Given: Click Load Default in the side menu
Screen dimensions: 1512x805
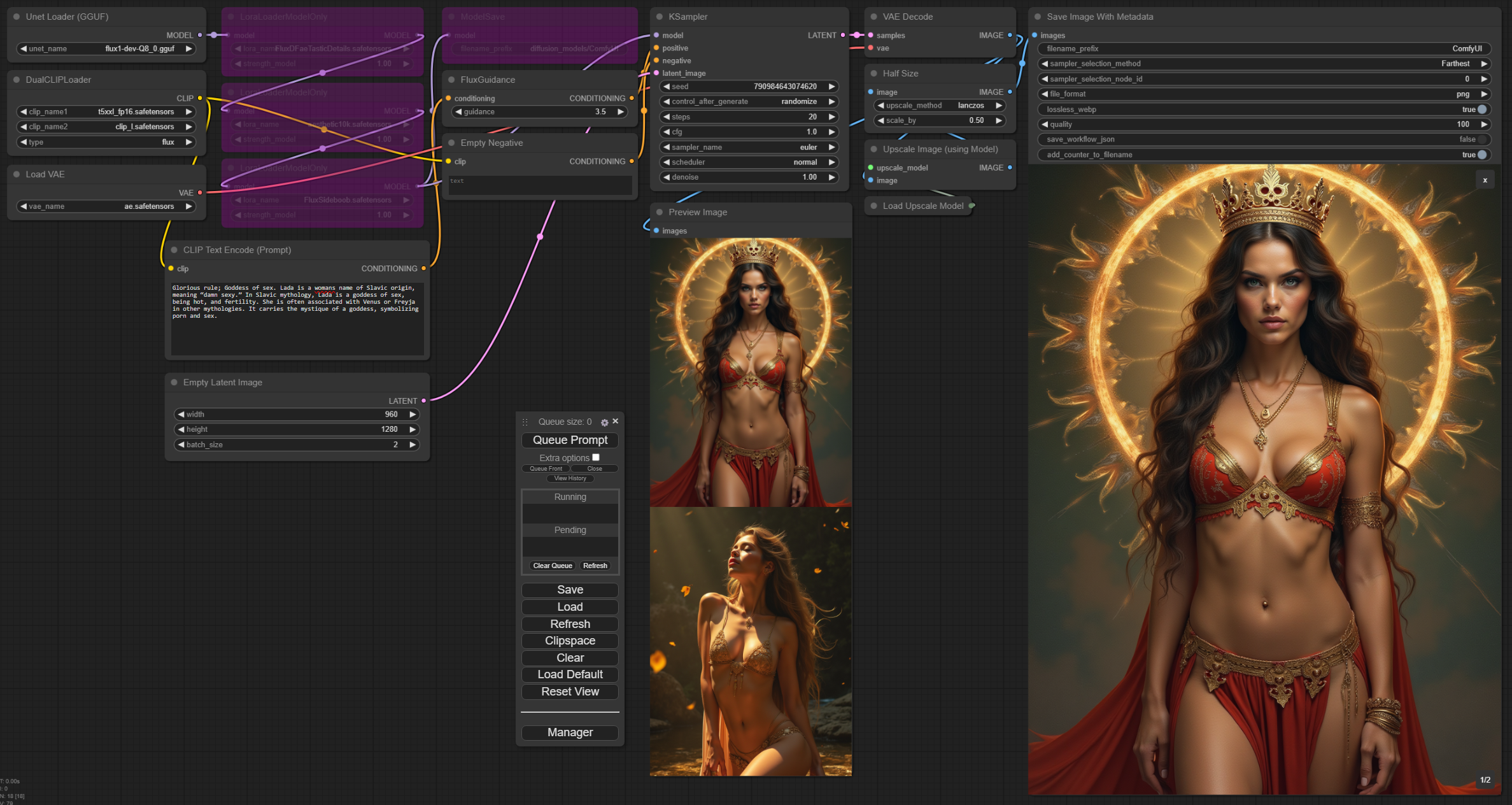Looking at the screenshot, I should click(x=570, y=674).
